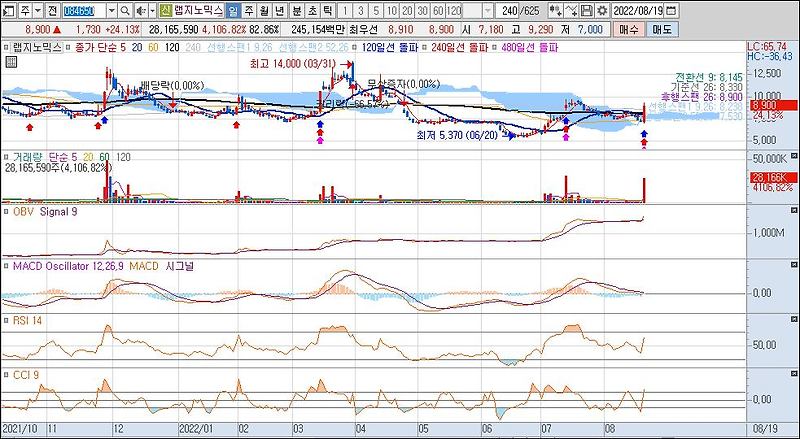
Task: Switch to 주 weekly chart tab
Action: click(248, 10)
